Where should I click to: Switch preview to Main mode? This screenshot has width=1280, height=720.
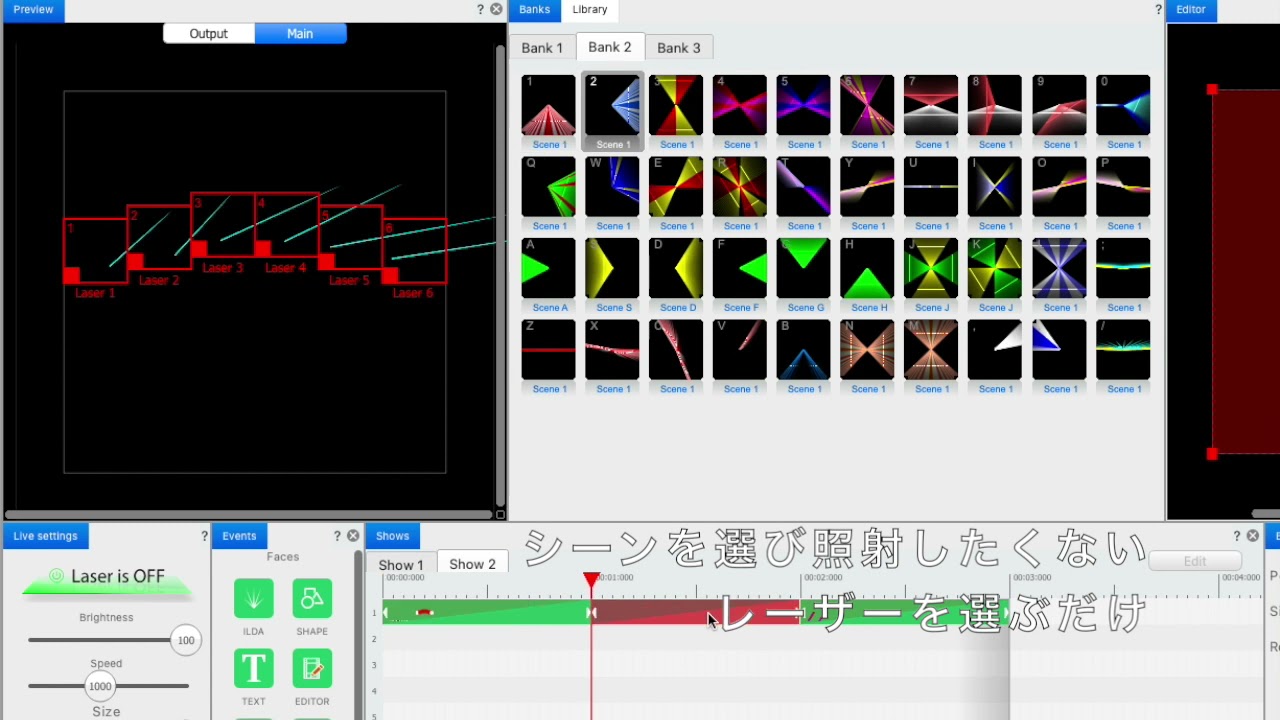pos(300,33)
